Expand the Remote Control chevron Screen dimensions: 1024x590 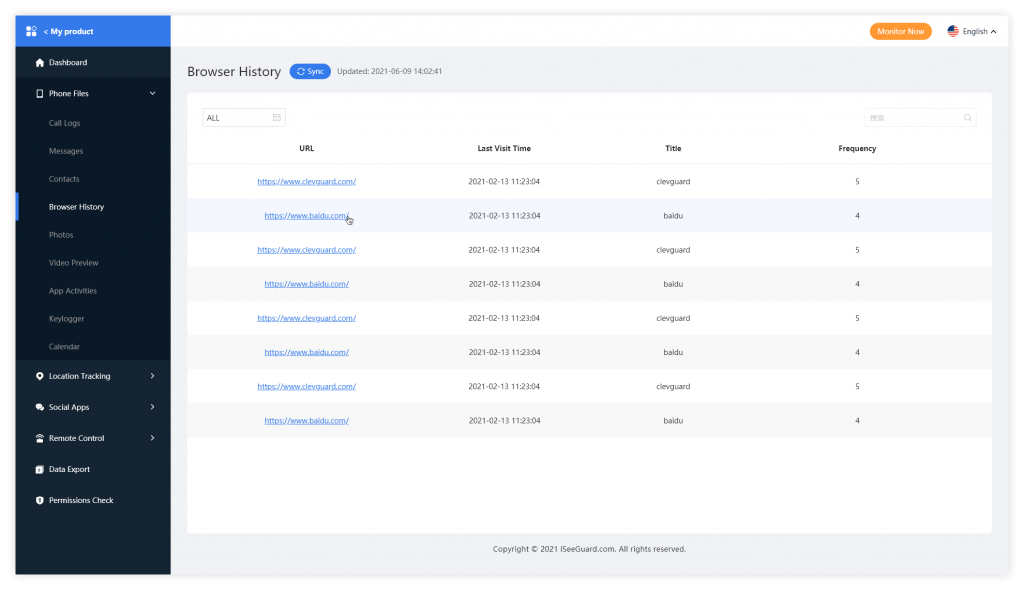tap(153, 438)
